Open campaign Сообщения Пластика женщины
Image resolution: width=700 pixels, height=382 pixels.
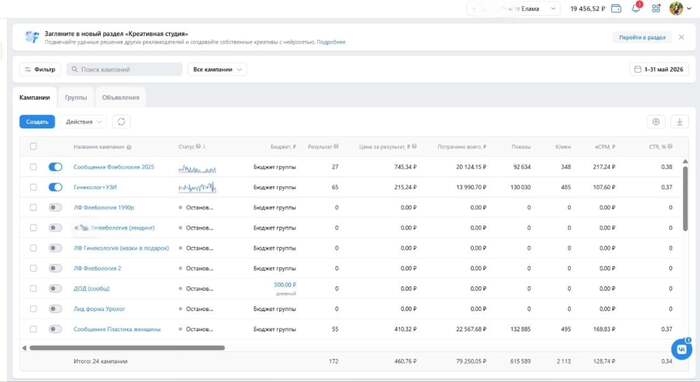117,329
